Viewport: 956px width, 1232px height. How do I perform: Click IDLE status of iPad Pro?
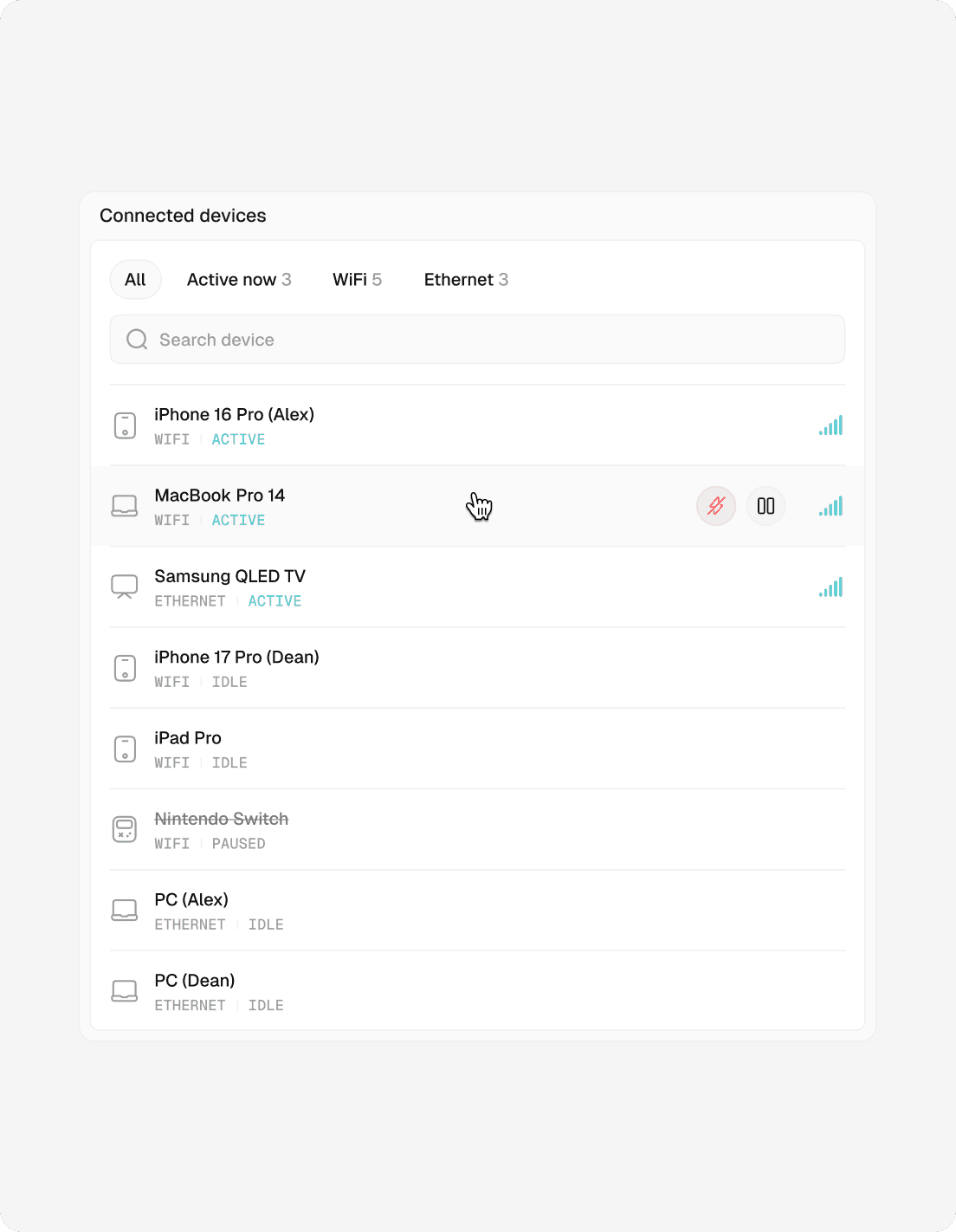tap(229, 763)
